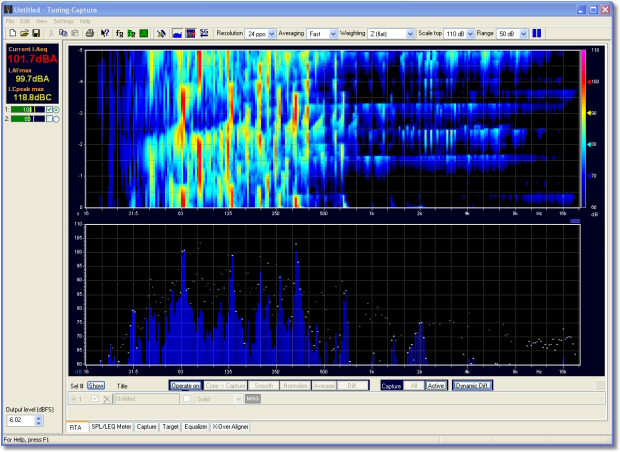
Task: Open the Settings menu
Action: click(x=63, y=21)
